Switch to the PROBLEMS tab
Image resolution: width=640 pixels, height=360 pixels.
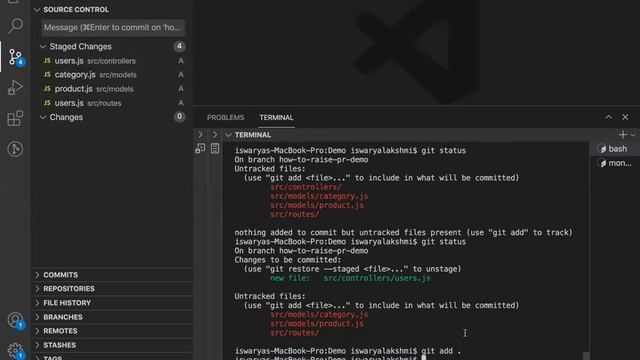(225, 118)
